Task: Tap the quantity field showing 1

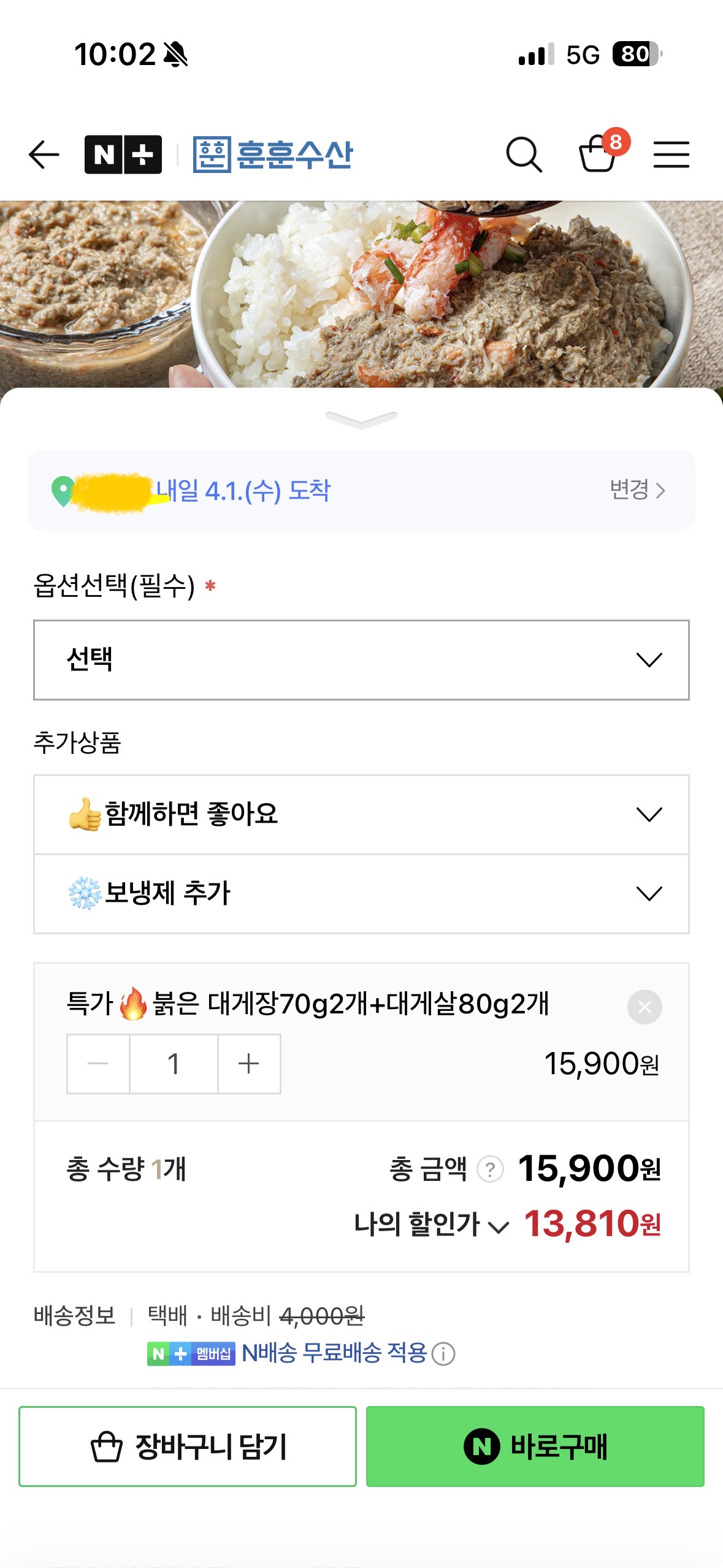Action: [x=174, y=1064]
